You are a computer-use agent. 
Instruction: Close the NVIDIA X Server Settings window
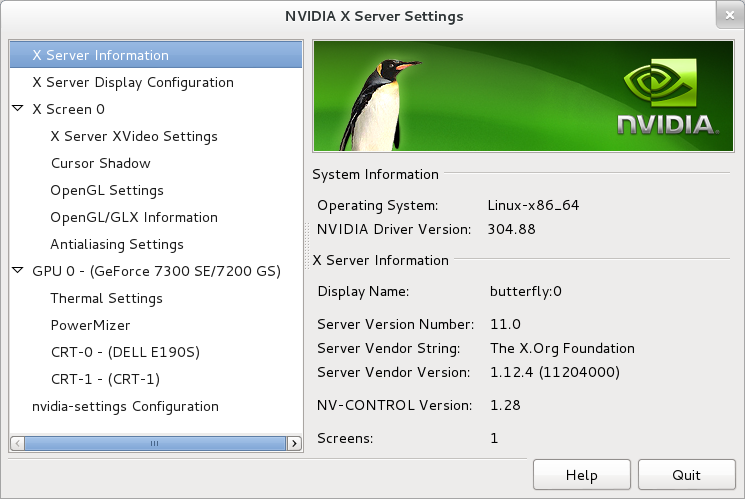point(730,15)
